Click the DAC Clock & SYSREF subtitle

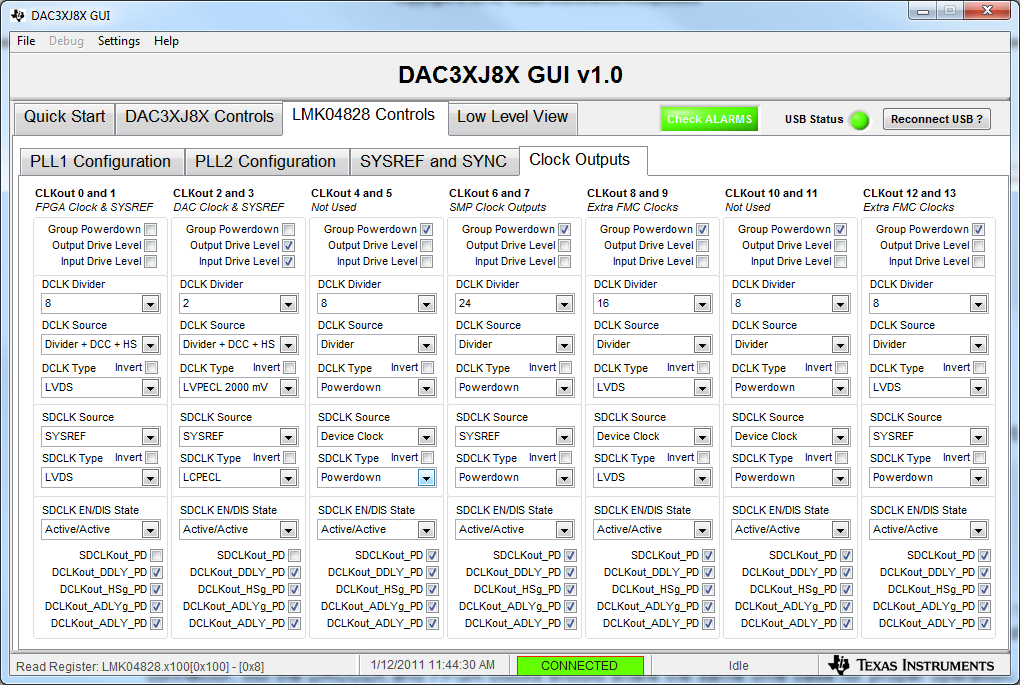(228, 208)
